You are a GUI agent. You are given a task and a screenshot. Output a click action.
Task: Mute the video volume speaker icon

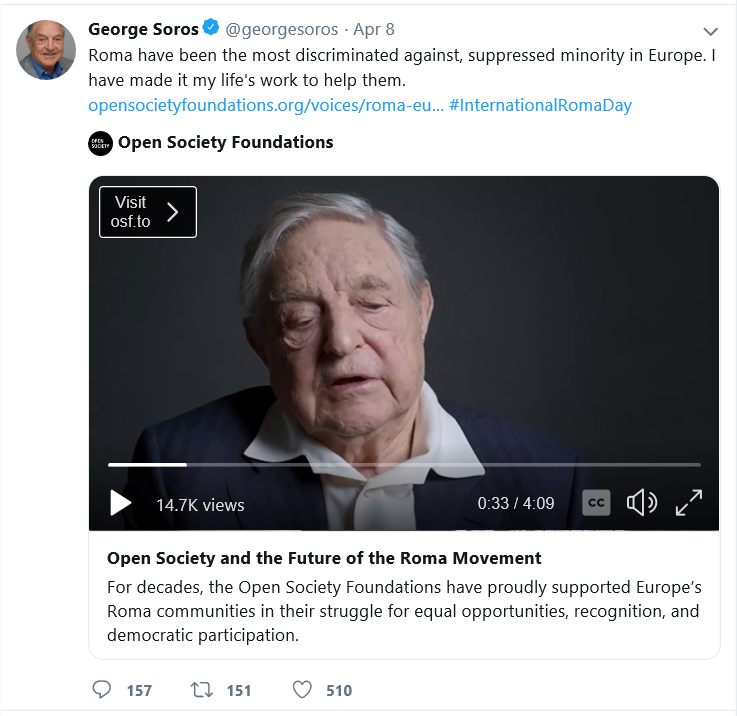pos(641,503)
